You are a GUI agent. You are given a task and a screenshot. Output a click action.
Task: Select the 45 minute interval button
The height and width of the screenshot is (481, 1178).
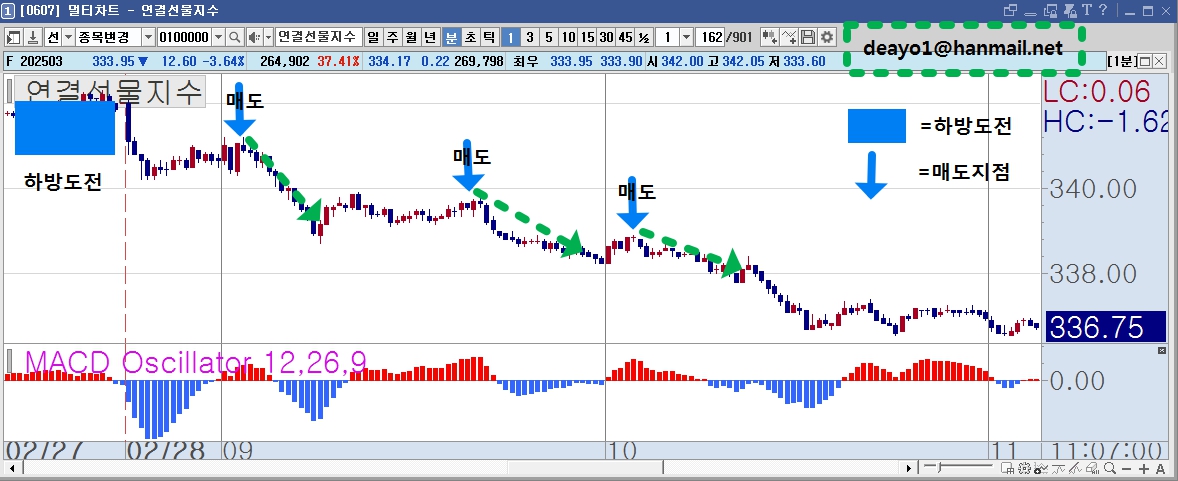[625, 37]
